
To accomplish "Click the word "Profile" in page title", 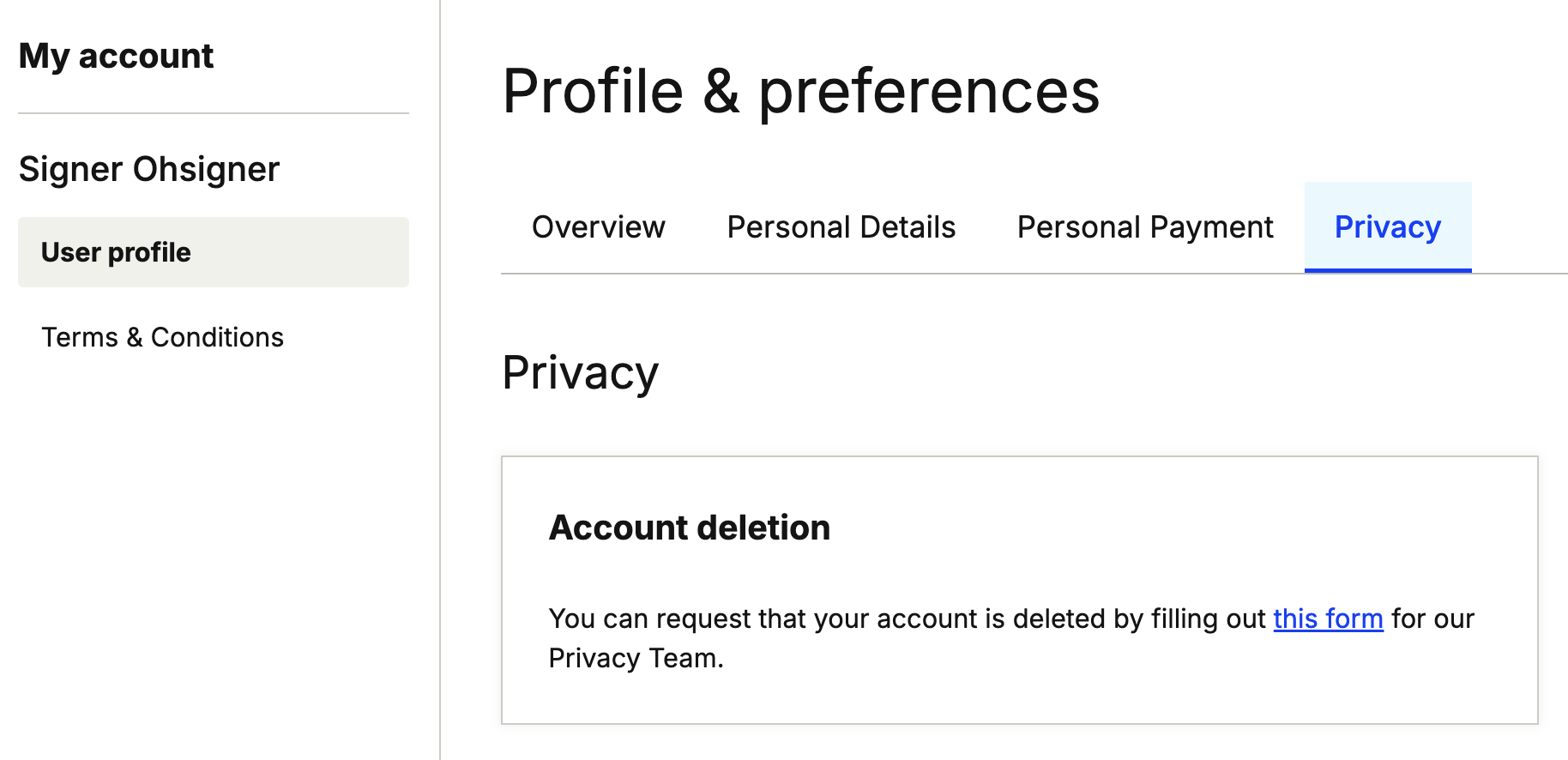I will click(x=593, y=91).
